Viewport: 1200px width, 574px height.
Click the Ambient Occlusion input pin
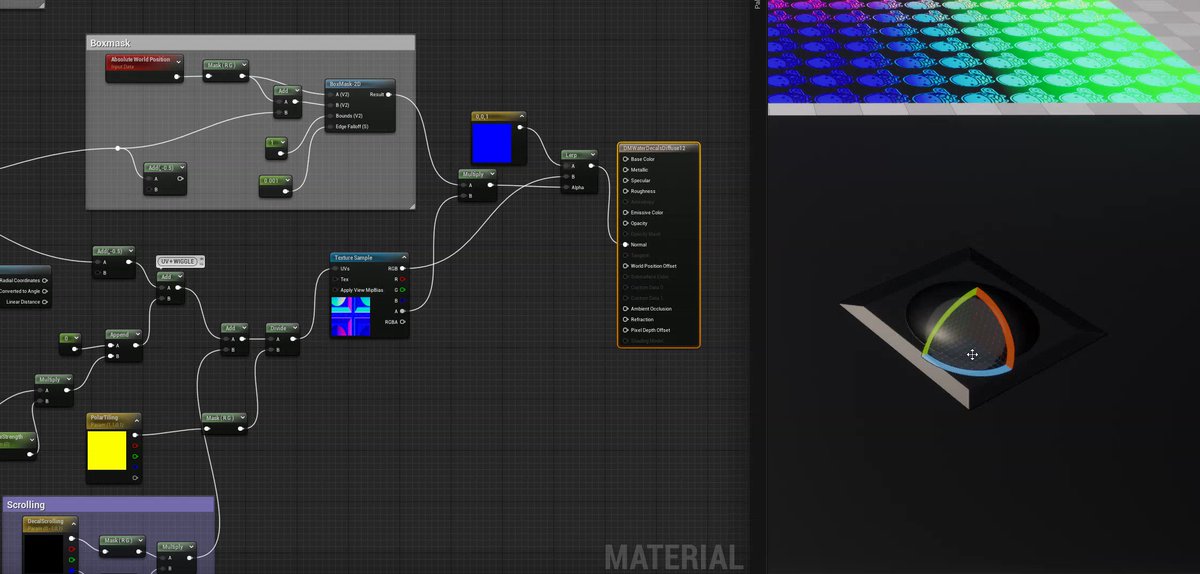[626, 308]
